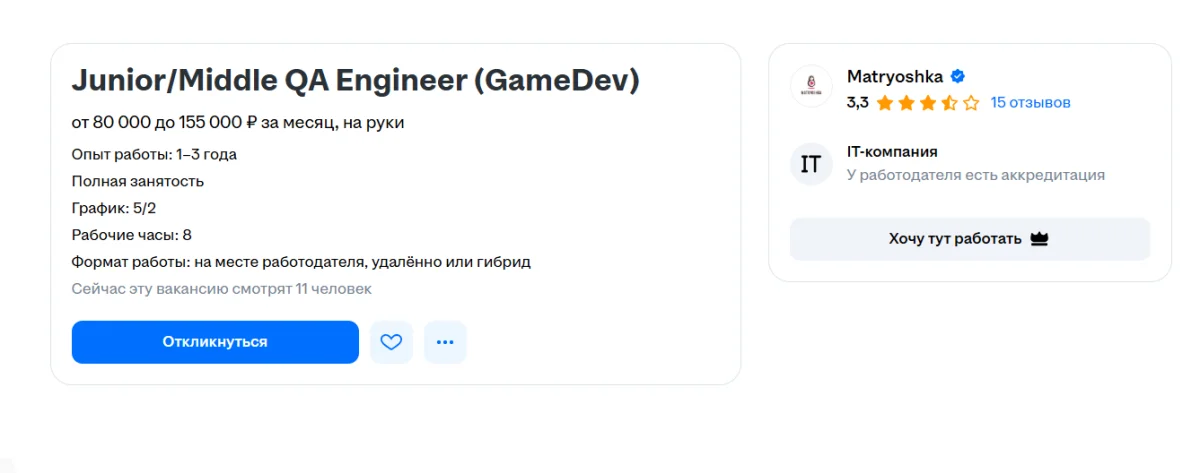Click the salary line with 155 000 ₽
Image resolution: width=1200 pixels, height=473 pixels.
[x=238, y=123]
